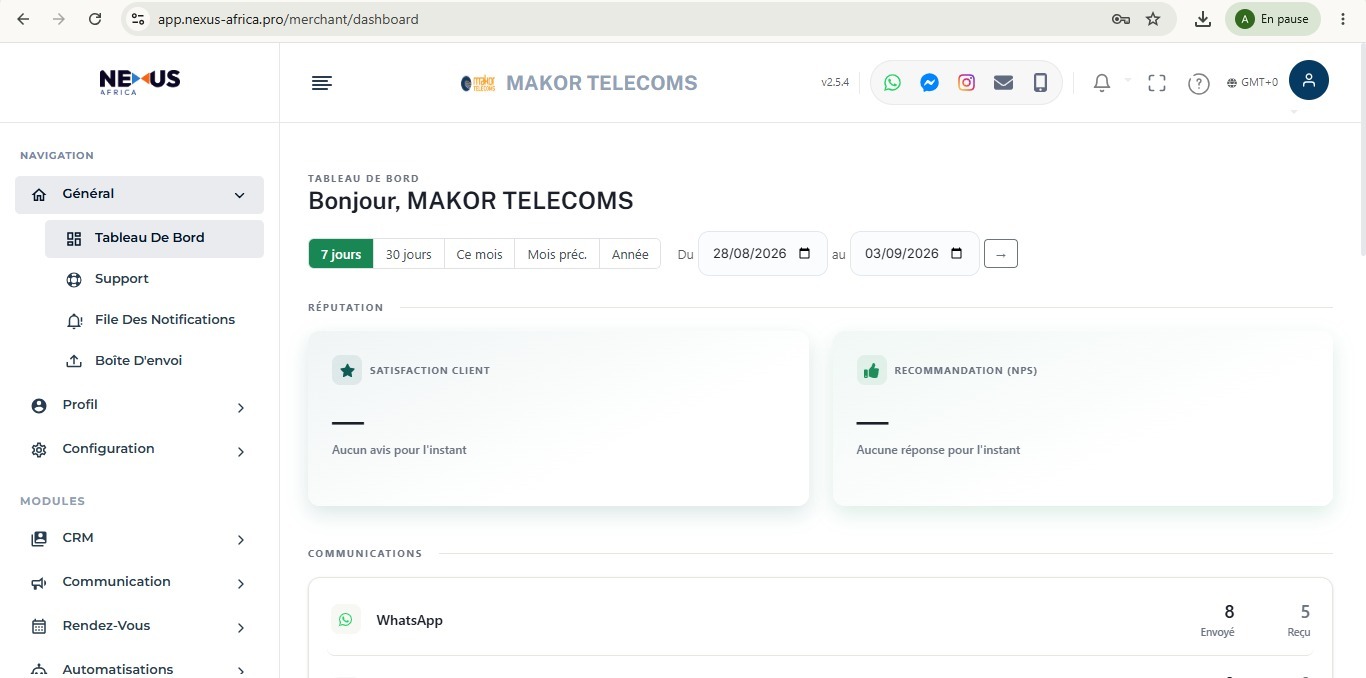The image size is (1366, 678).
Task: Open the user account avatar menu
Action: (1308, 80)
